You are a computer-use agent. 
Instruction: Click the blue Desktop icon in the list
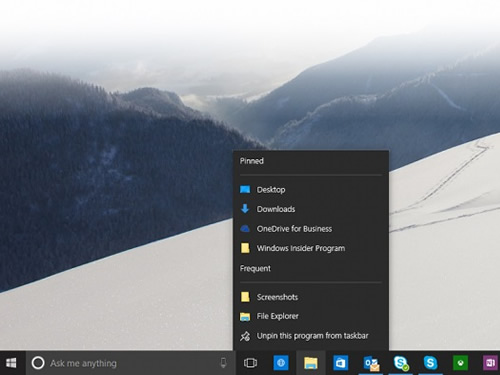[245, 190]
